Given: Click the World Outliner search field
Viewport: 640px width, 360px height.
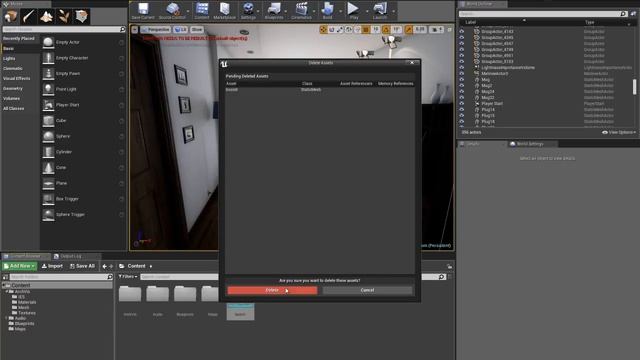Looking at the screenshot, I should click(543, 13).
